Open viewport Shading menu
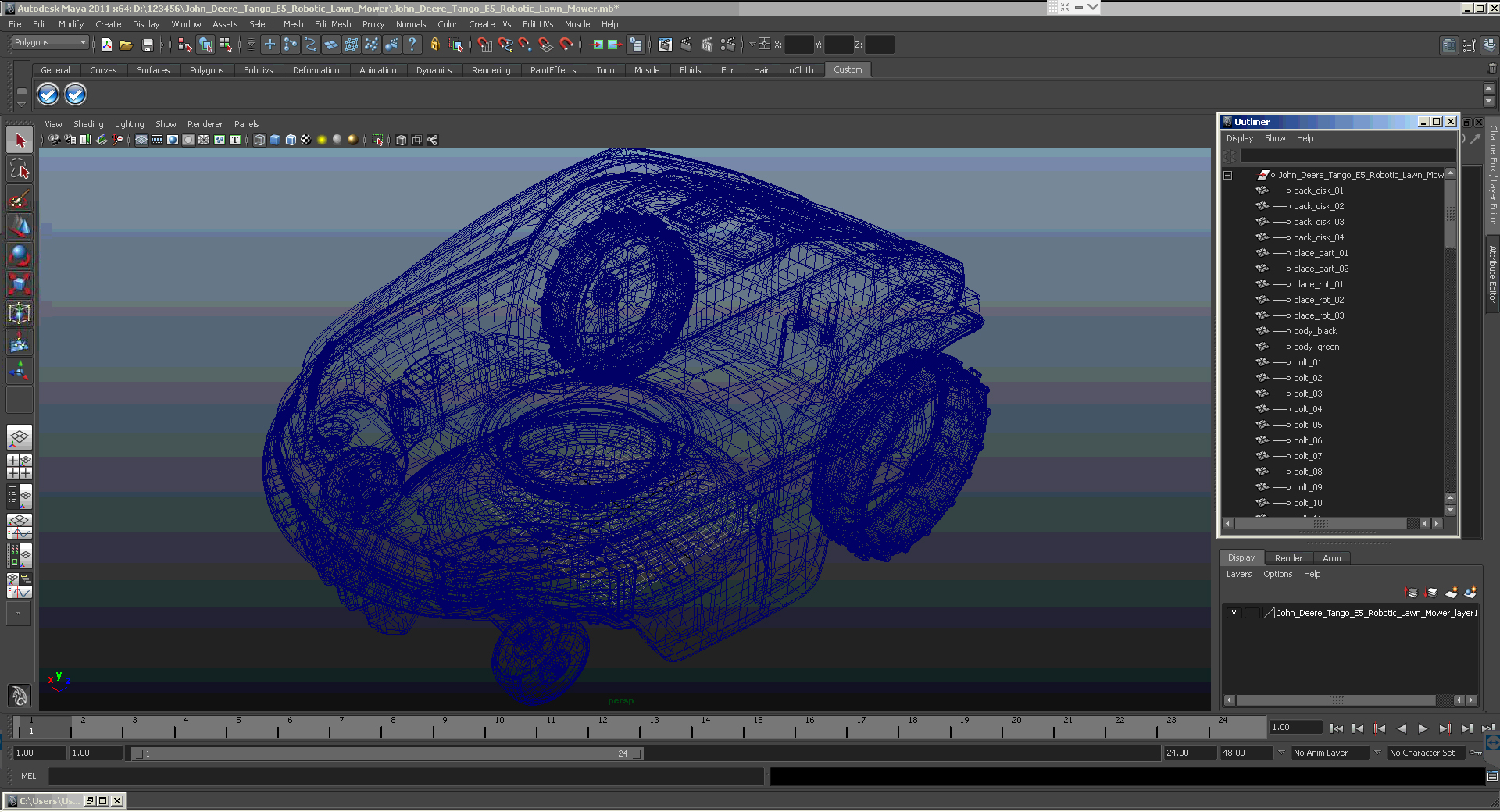This screenshot has height=812, width=1500. pyautogui.click(x=88, y=124)
